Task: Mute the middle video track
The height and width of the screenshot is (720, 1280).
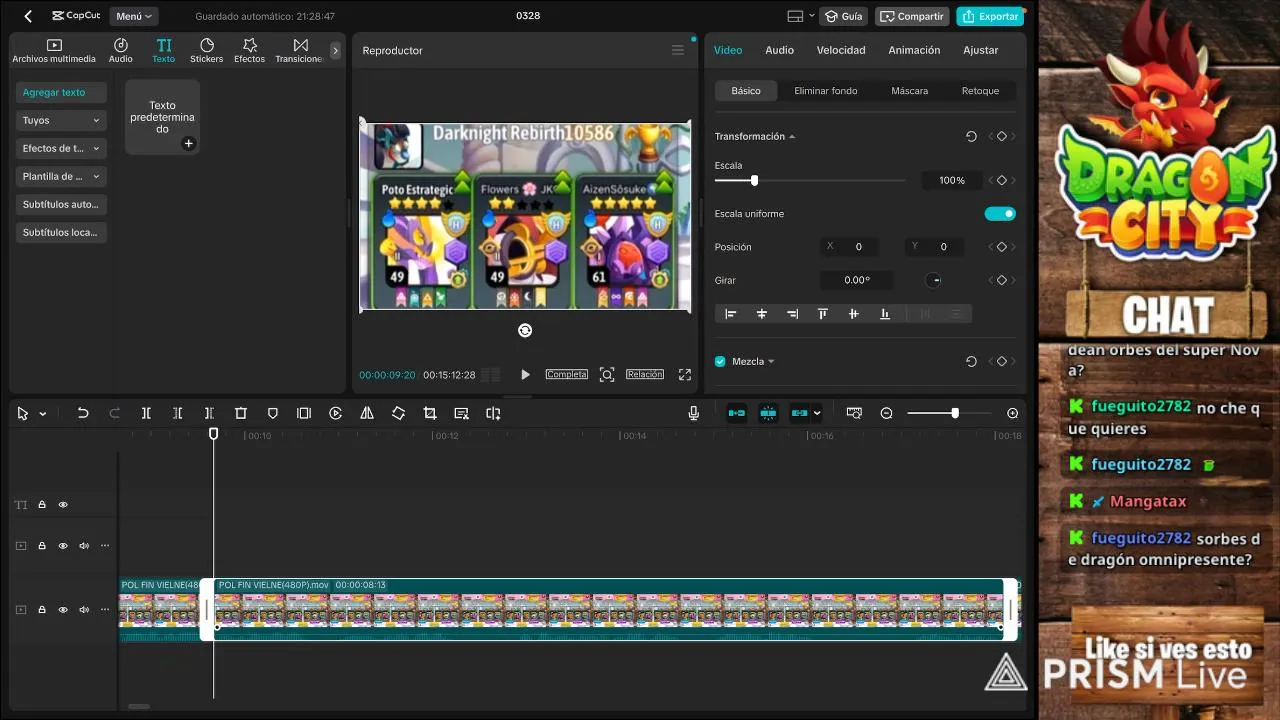Action: coord(84,546)
